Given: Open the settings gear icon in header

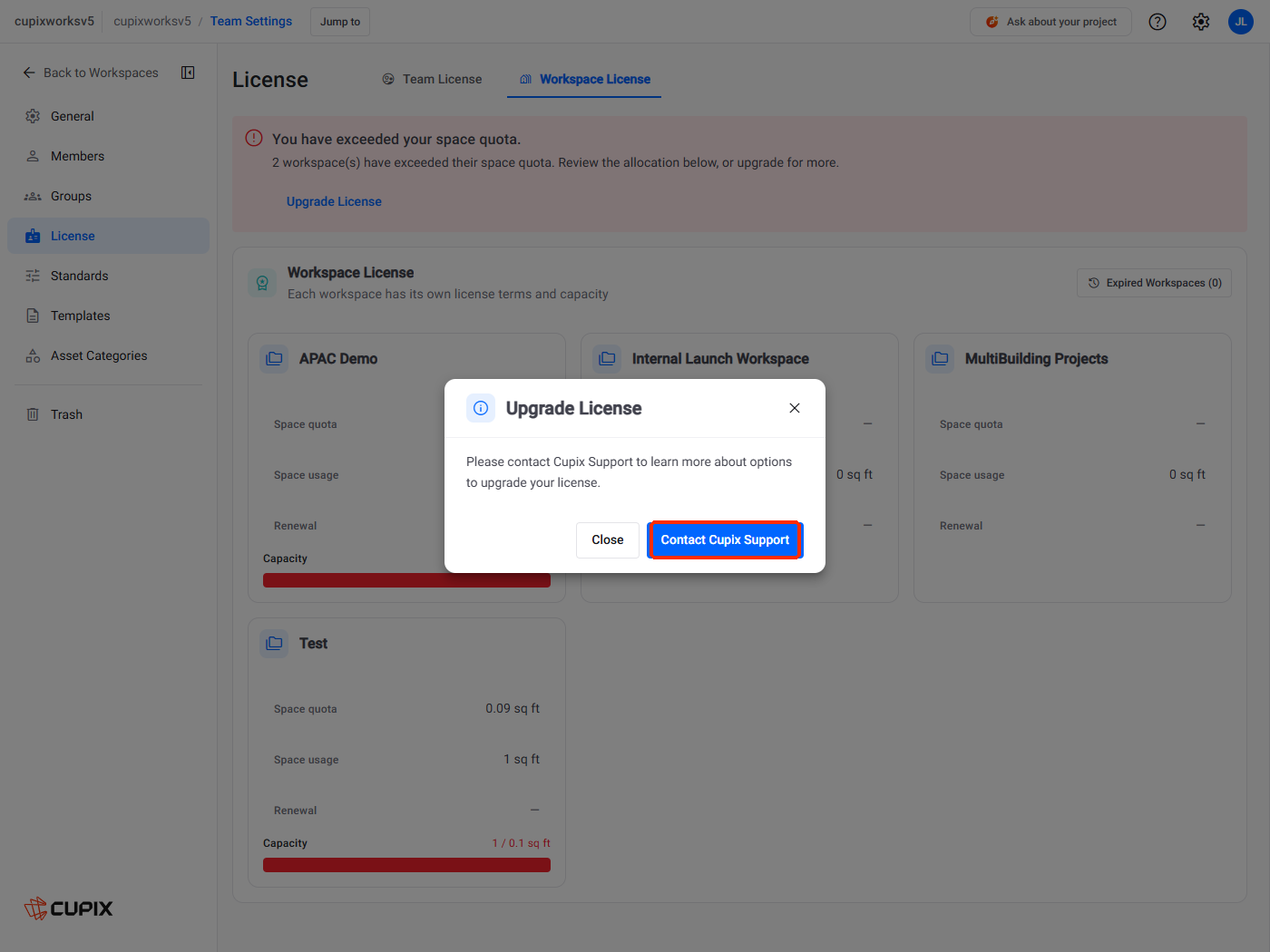Looking at the screenshot, I should pyautogui.click(x=1201, y=22).
